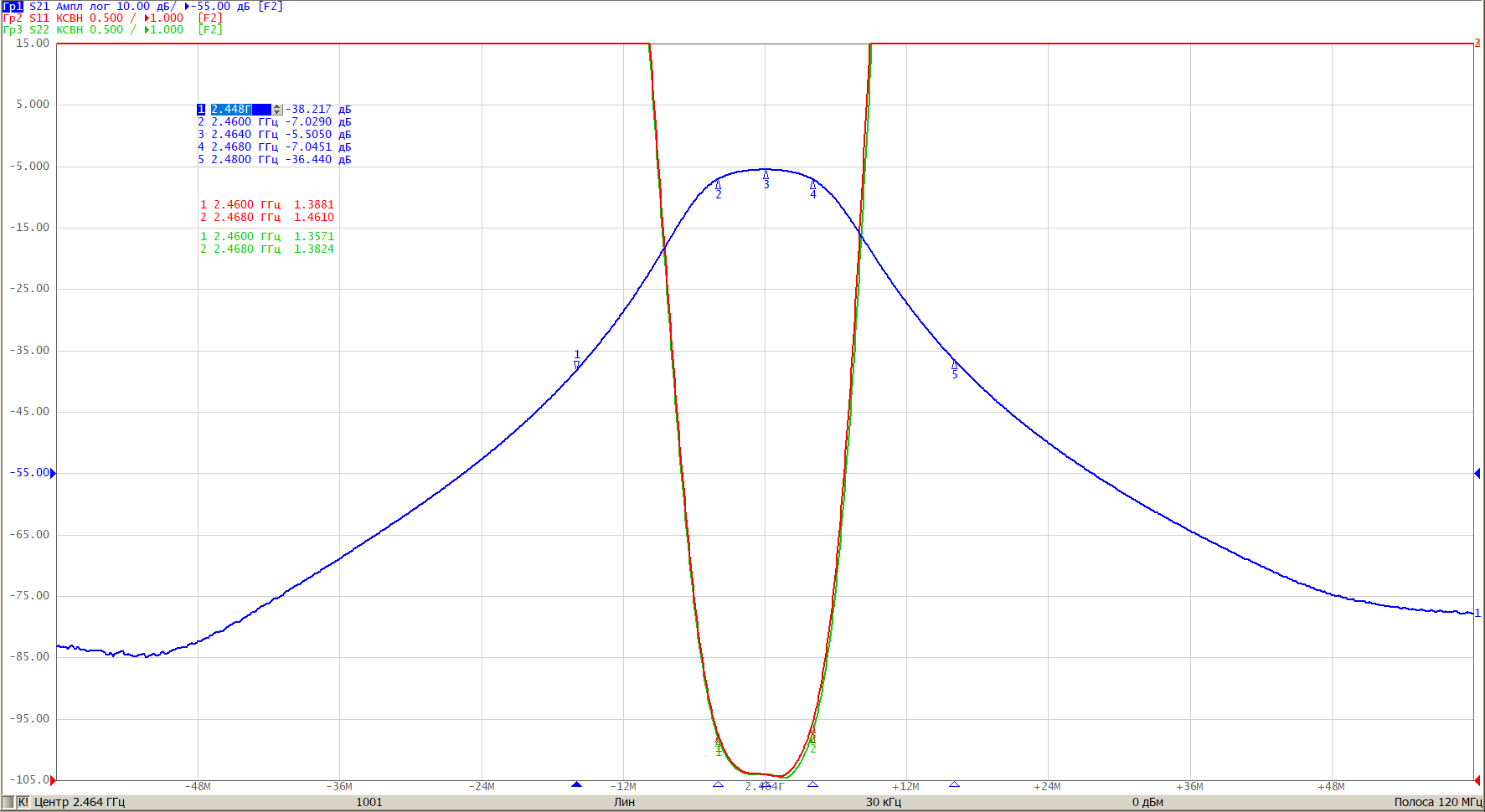Click the 1001 points field in status bar
Image resolution: width=1485 pixels, height=812 pixels.
369,802
